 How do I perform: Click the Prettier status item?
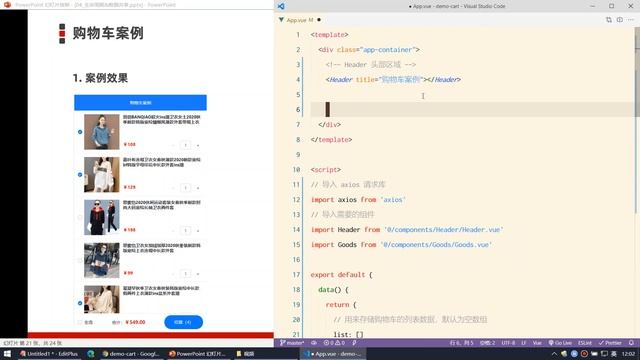[610, 343]
